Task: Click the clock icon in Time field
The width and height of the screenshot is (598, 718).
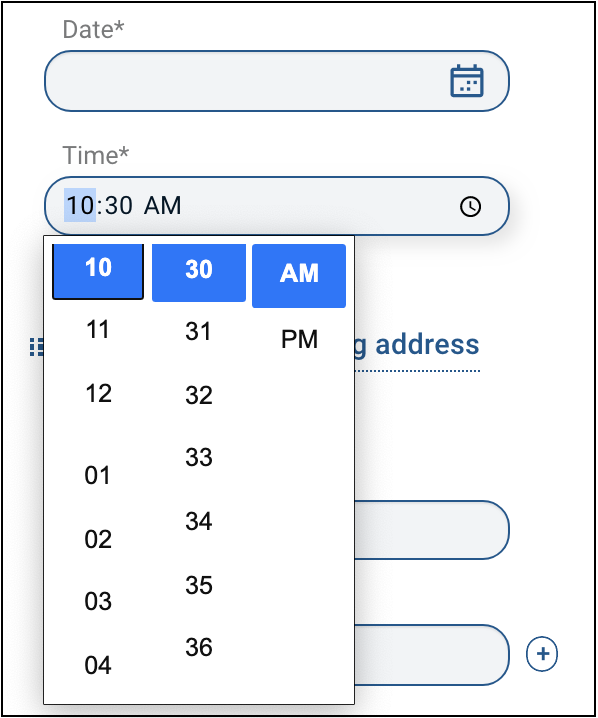Action: click(470, 206)
